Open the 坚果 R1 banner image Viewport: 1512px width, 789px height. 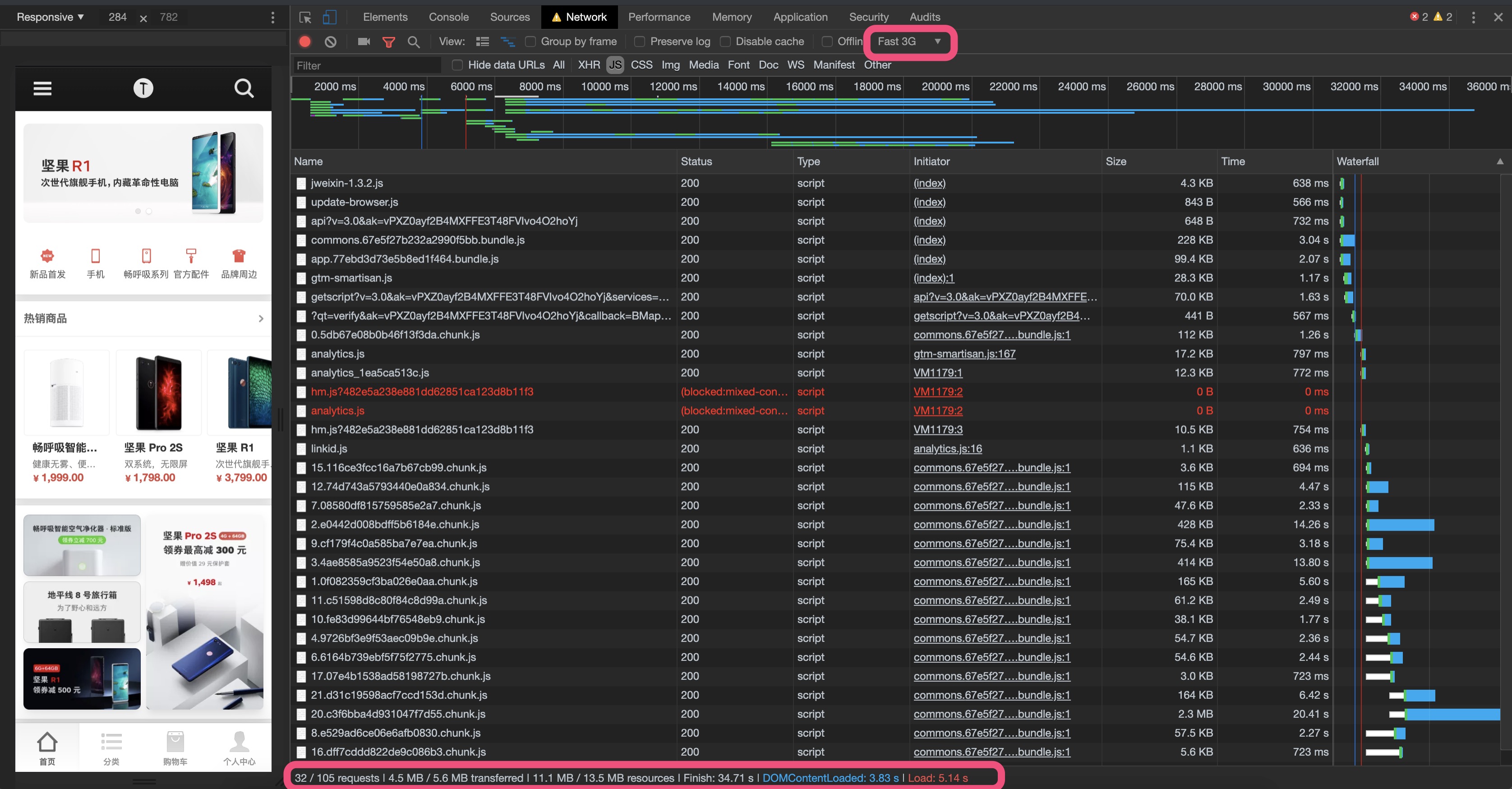pyautogui.click(x=143, y=173)
